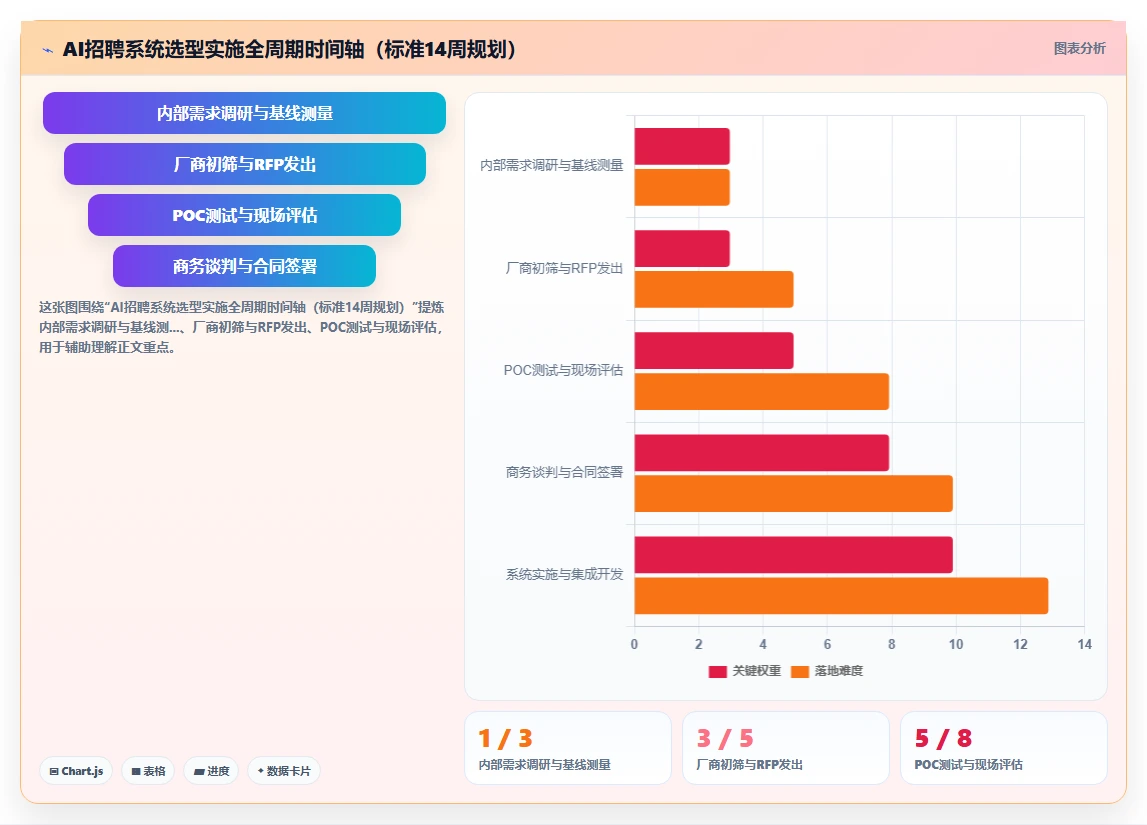Viewport: 1147px width, 825px height.
Task: Toggle the 落地难度 legend orange swatch
Action: [800, 671]
